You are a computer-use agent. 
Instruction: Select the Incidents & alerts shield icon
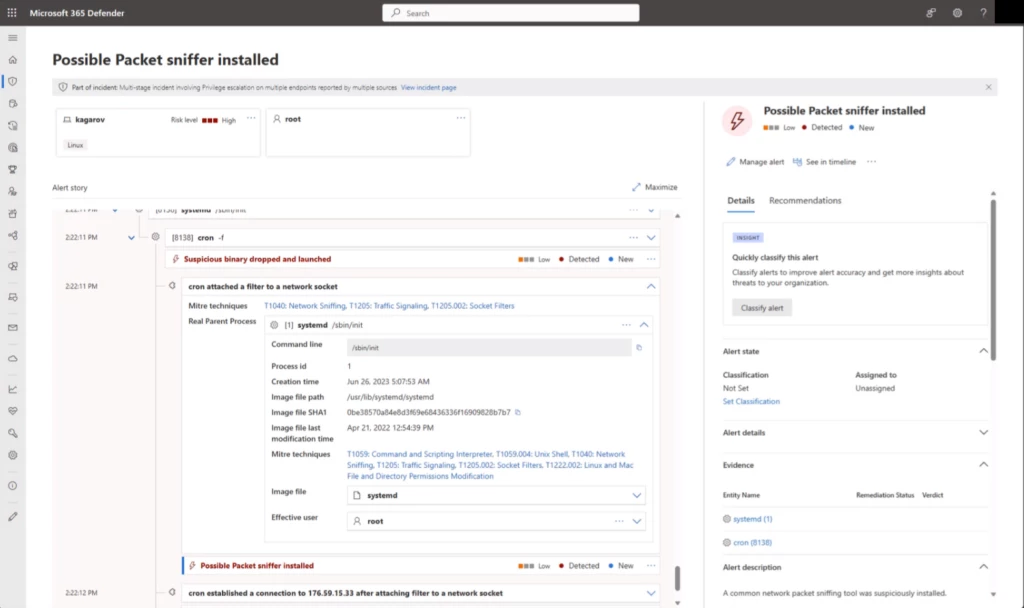(13, 82)
